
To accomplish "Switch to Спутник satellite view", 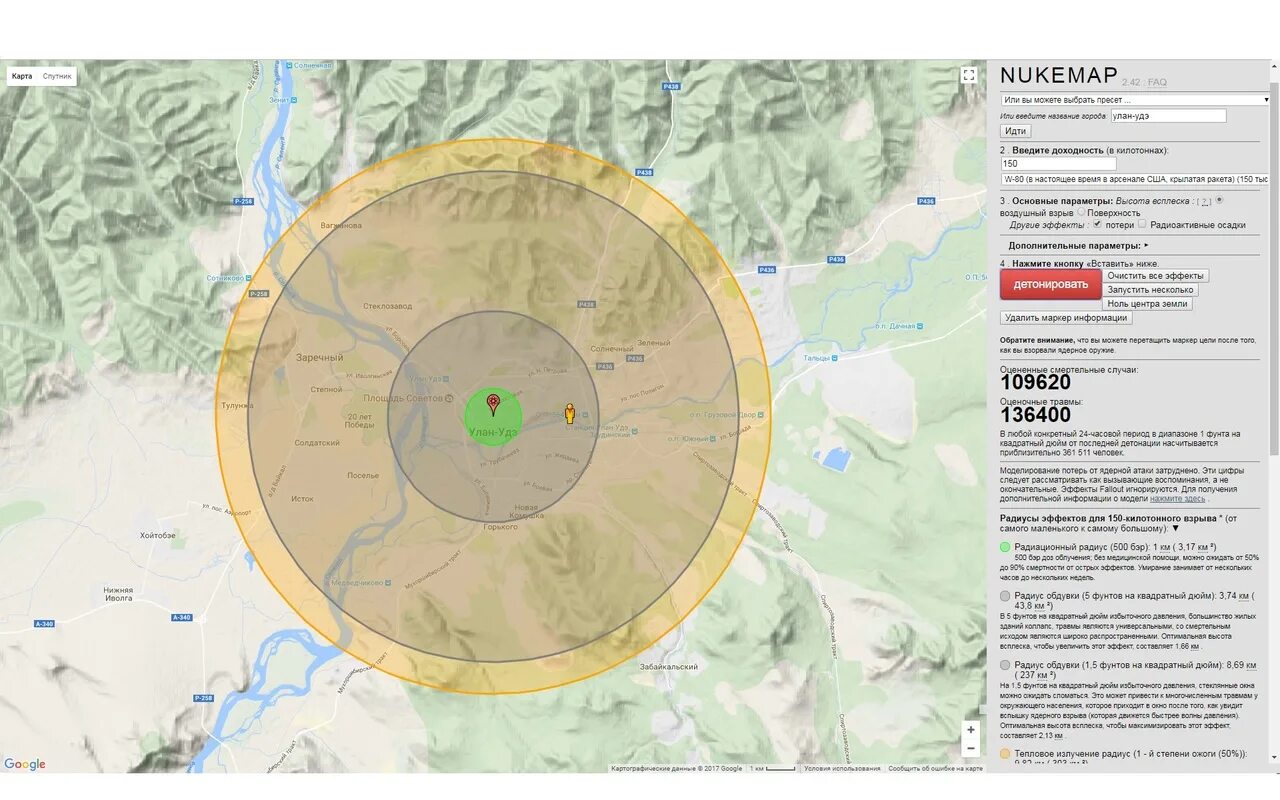I will click(57, 76).
